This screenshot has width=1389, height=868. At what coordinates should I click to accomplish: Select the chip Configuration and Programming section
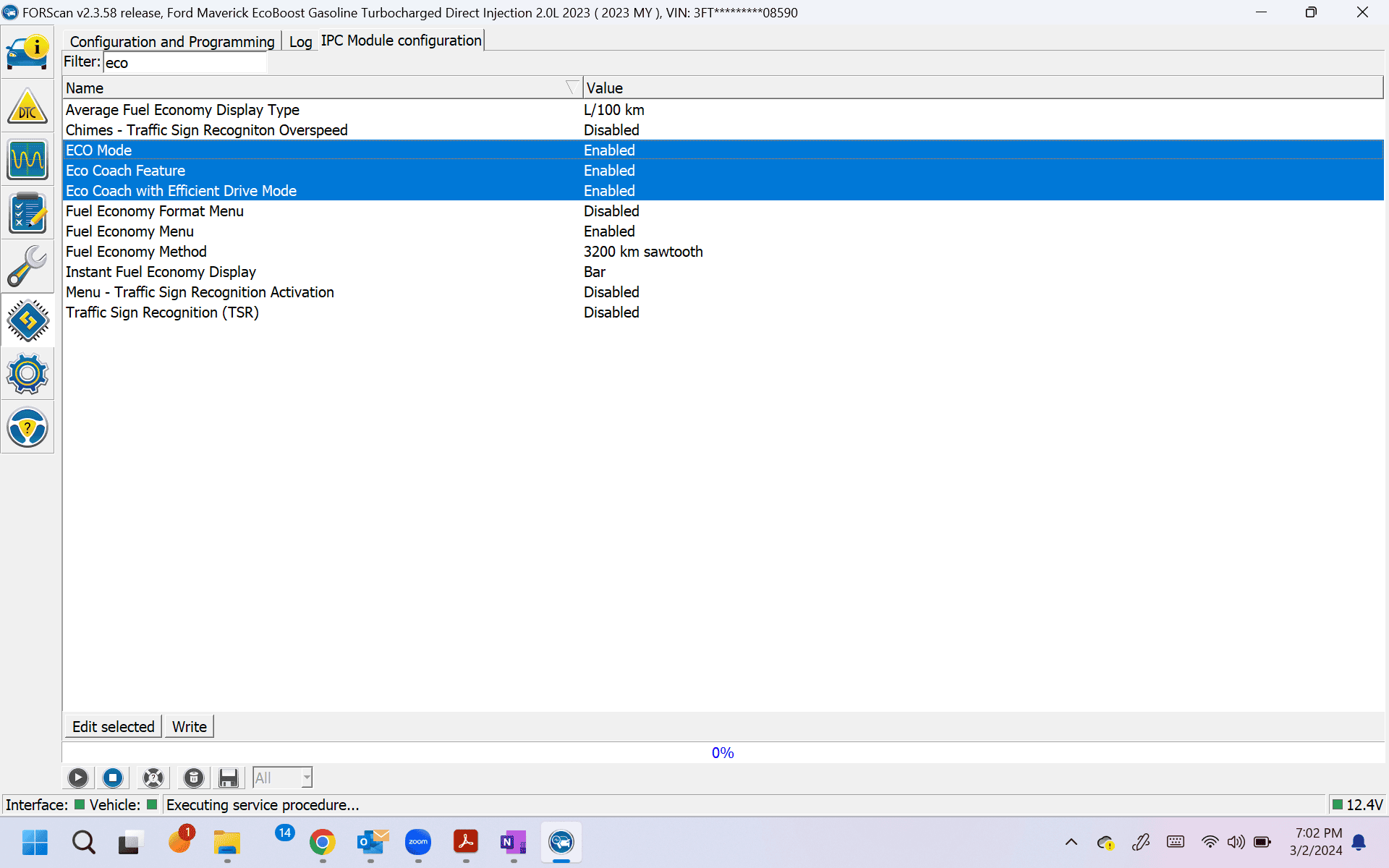[27, 320]
